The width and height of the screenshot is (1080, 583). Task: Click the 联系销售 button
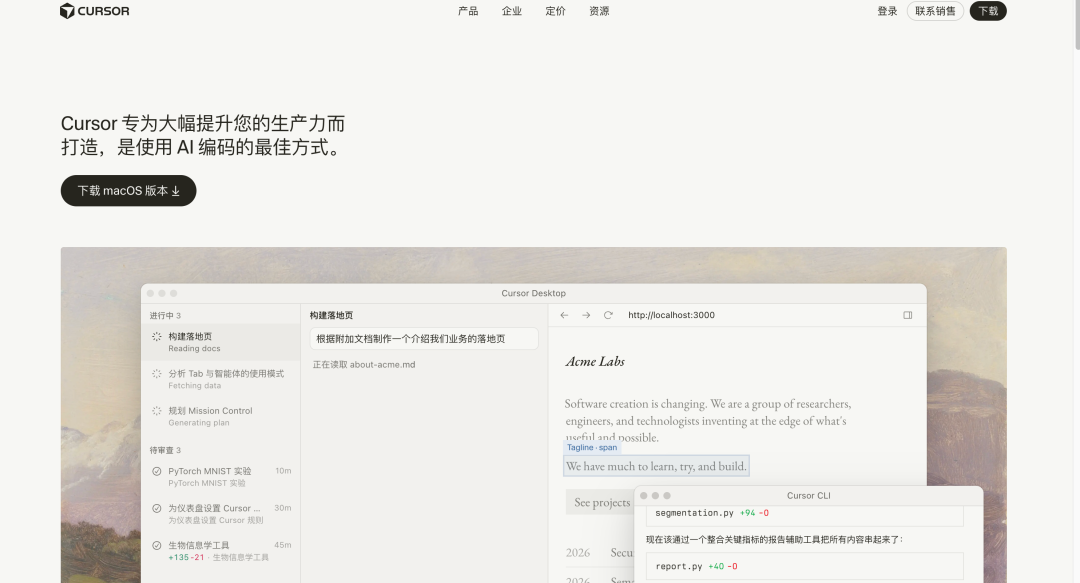935,11
